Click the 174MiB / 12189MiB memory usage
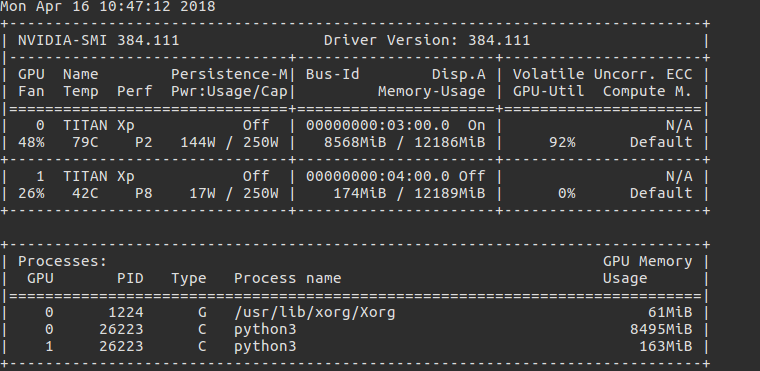This screenshot has height=371, width=760. click(409, 194)
